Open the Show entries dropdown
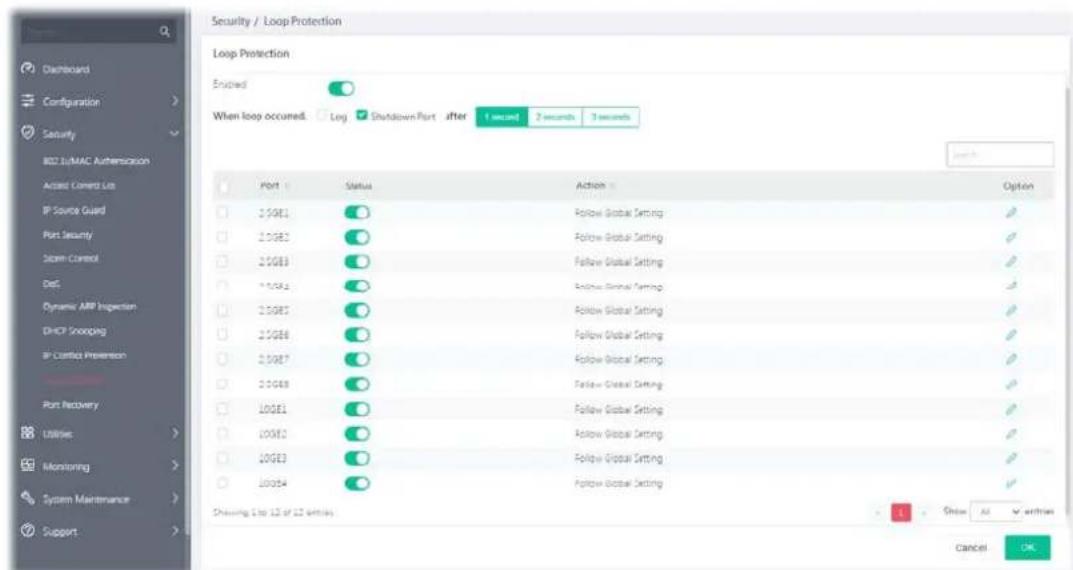The width and height of the screenshot is (1073, 570). [x=997, y=511]
